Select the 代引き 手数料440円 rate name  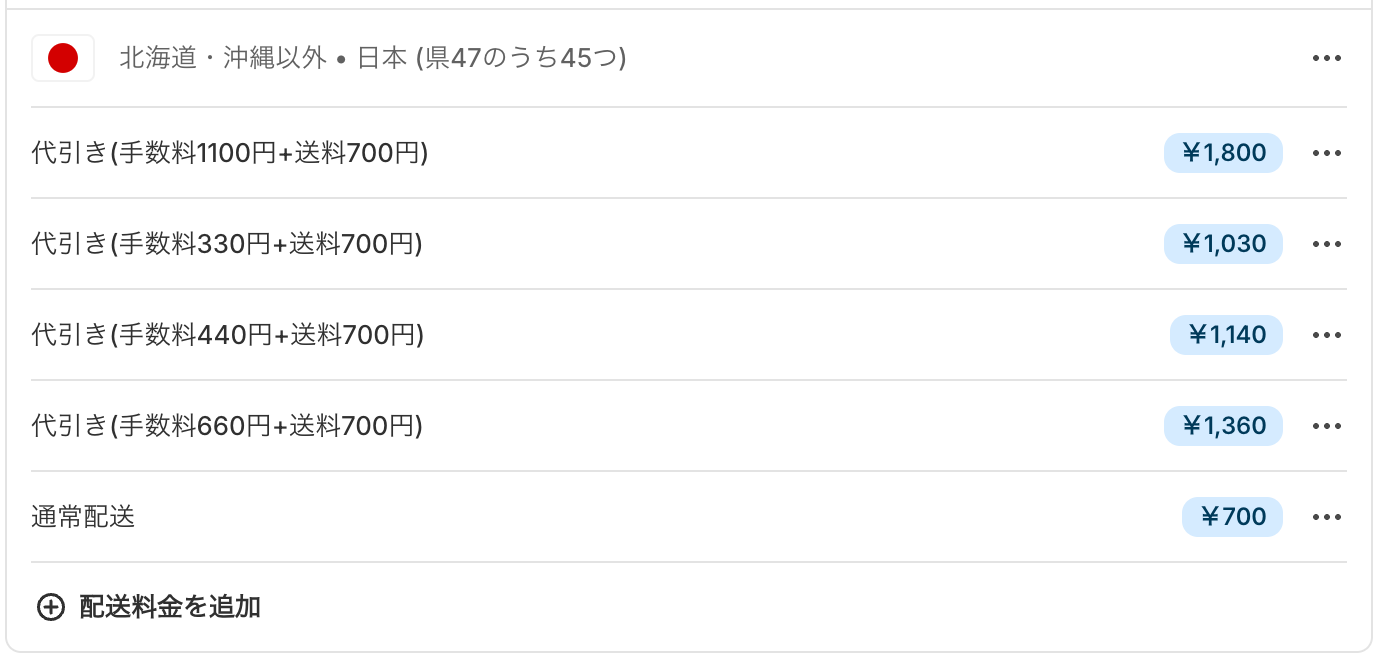pos(228,335)
